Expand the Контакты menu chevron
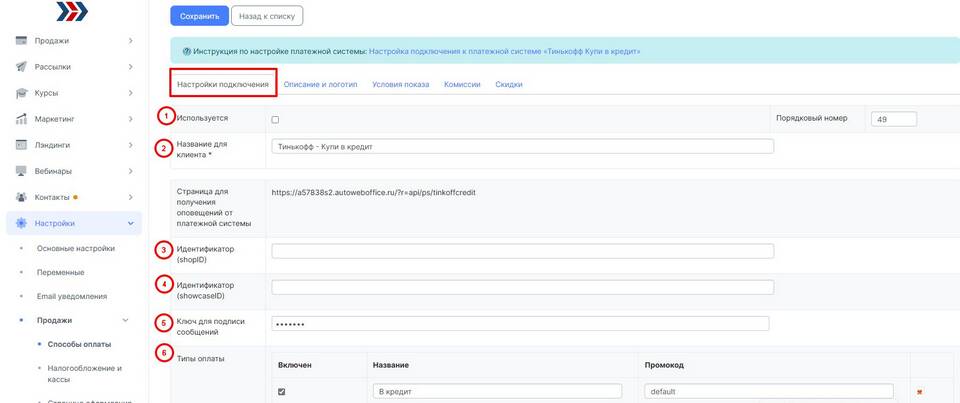960x403 pixels. pyautogui.click(x=130, y=197)
